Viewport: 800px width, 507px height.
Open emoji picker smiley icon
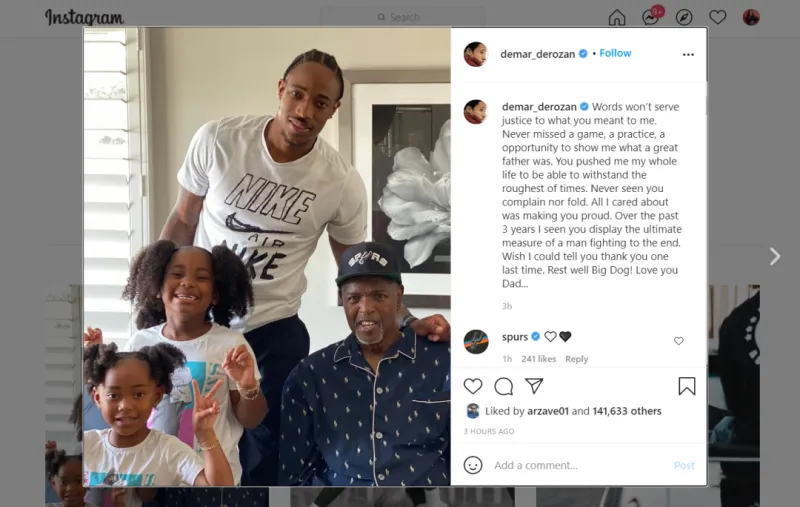click(473, 465)
